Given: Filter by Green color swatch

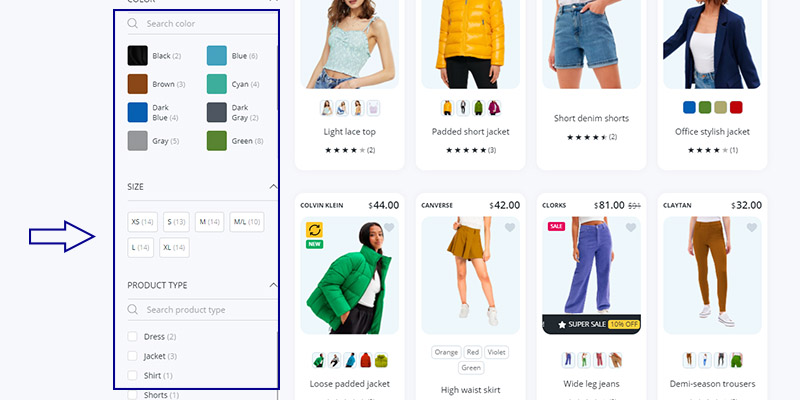Looking at the screenshot, I should tap(217, 141).
